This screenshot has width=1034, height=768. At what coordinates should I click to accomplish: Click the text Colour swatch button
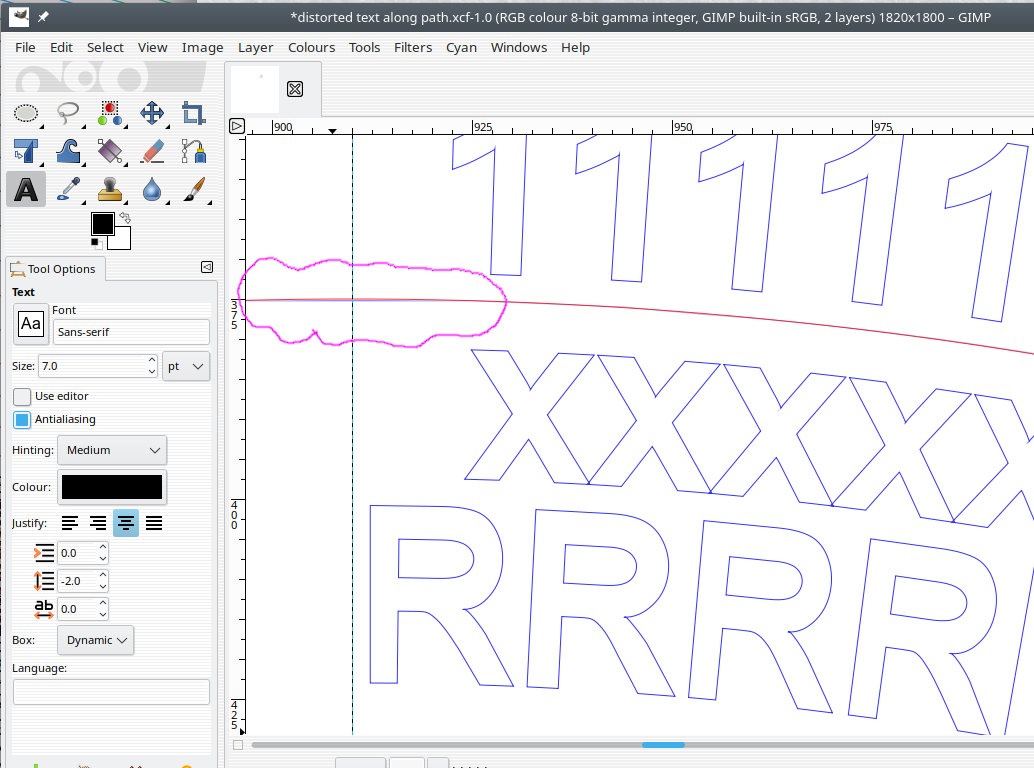click(112, 487)
